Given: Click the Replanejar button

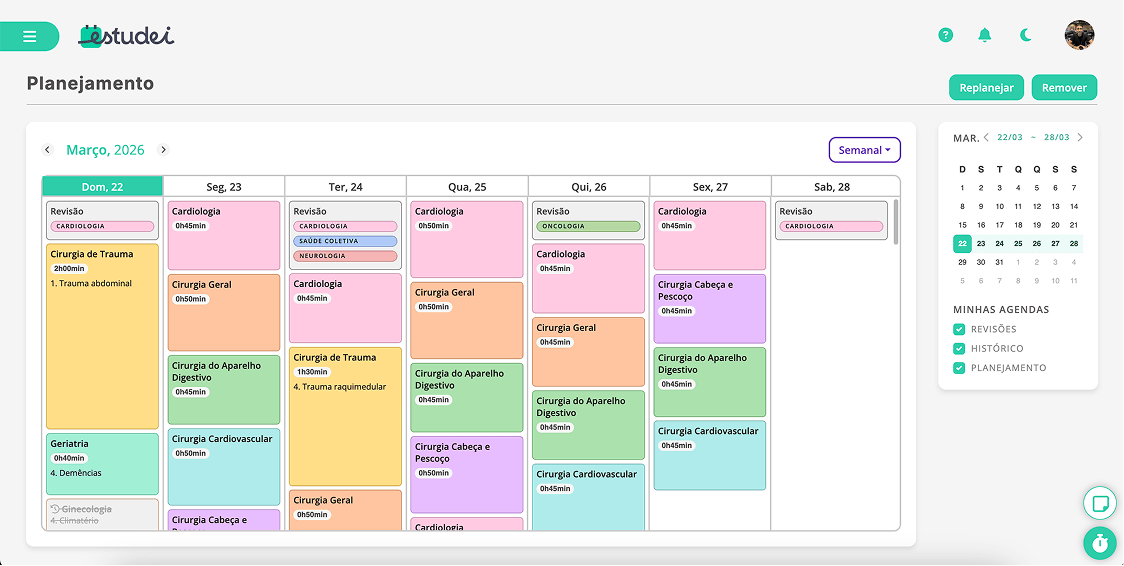Looking at the screenshot, I should pyautogui.click(x=986, y=88).
